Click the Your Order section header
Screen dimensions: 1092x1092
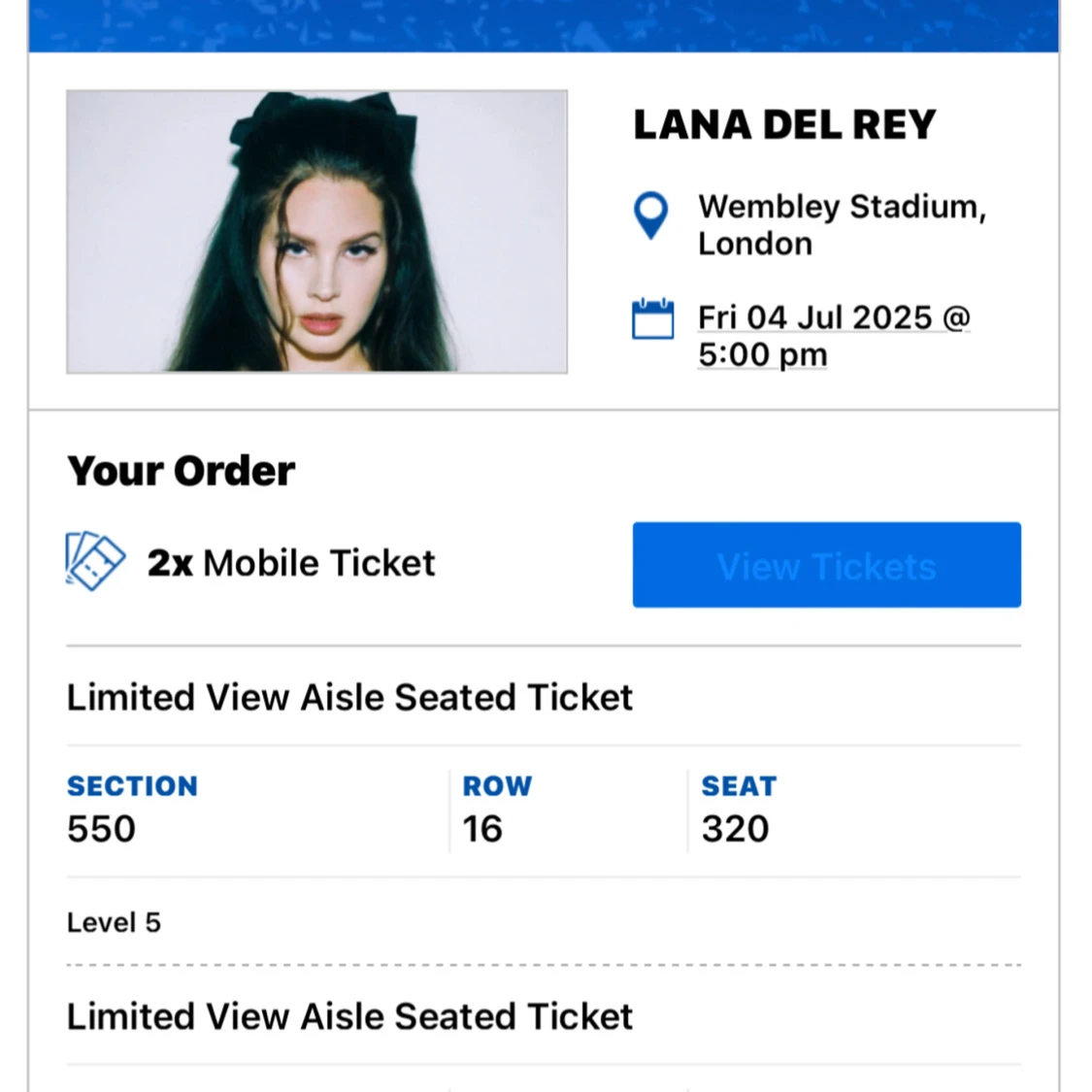(x=180, y=470)
